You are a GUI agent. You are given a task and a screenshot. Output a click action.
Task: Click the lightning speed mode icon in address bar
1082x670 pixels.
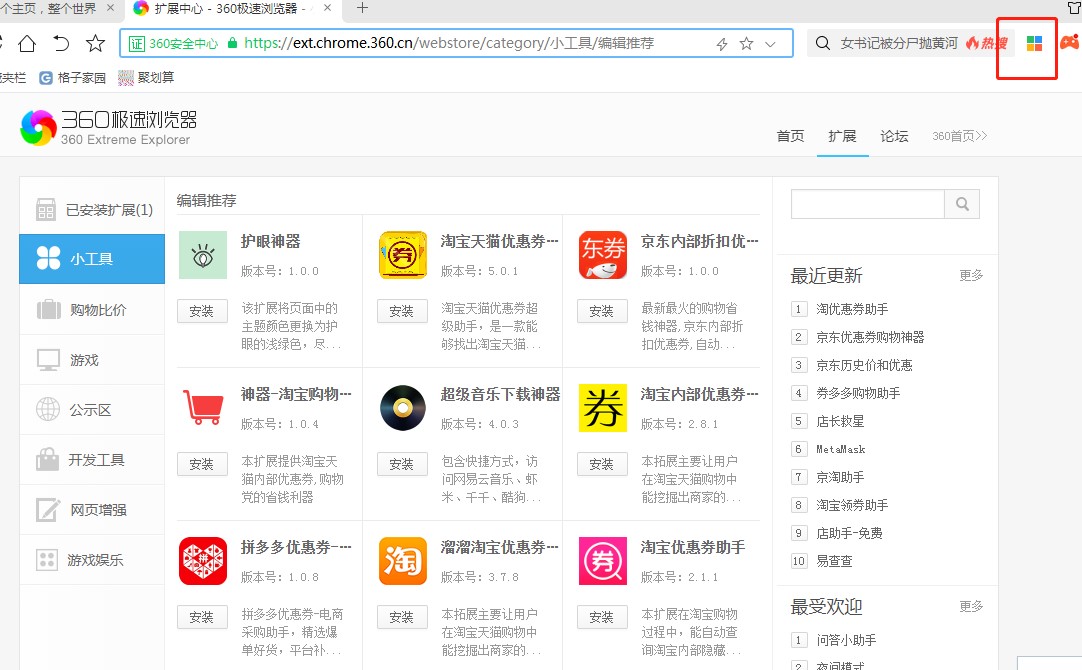tap(722, 44)
